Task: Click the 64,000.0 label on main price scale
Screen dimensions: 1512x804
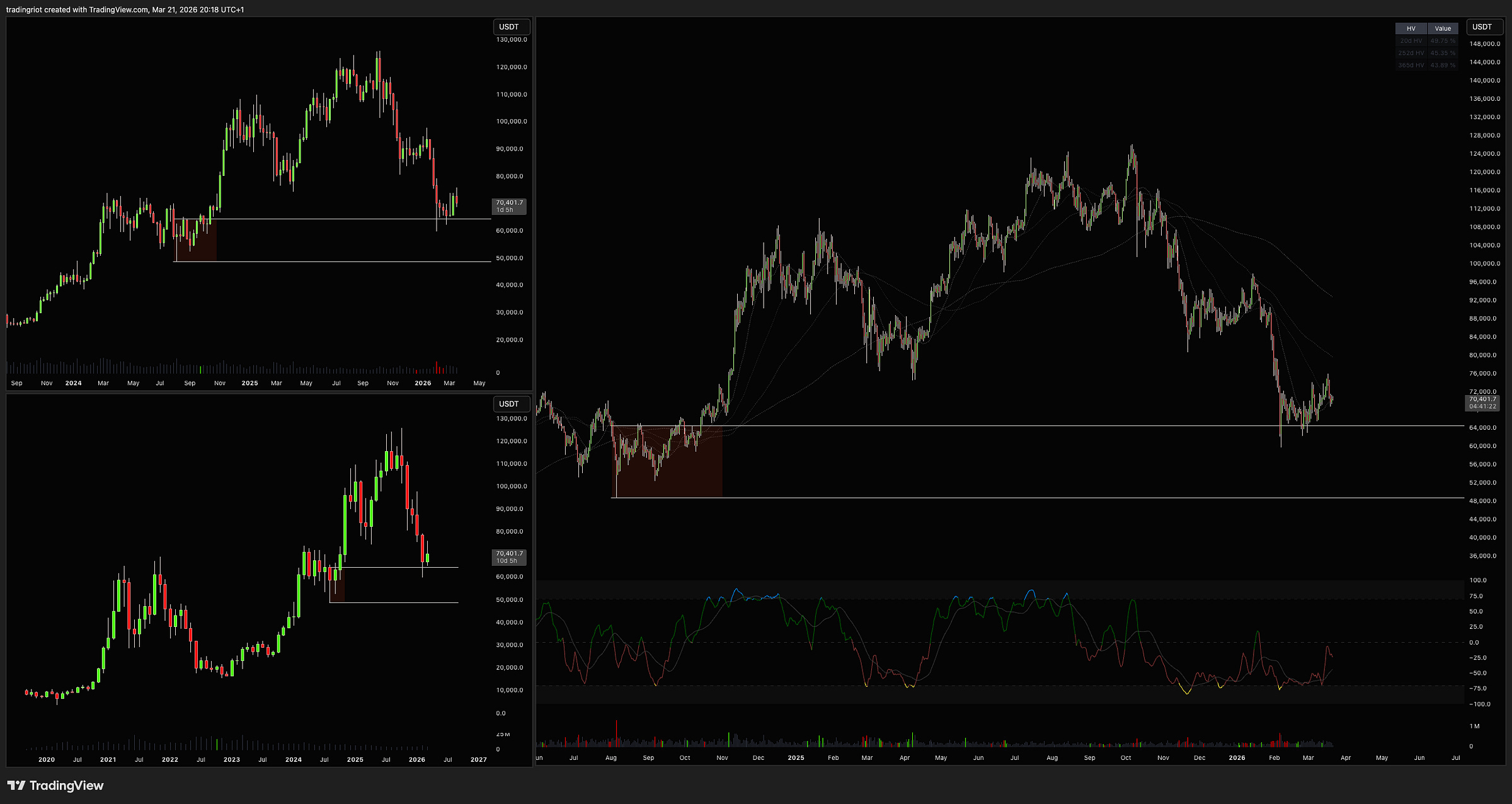Action: coord(1484,428)
